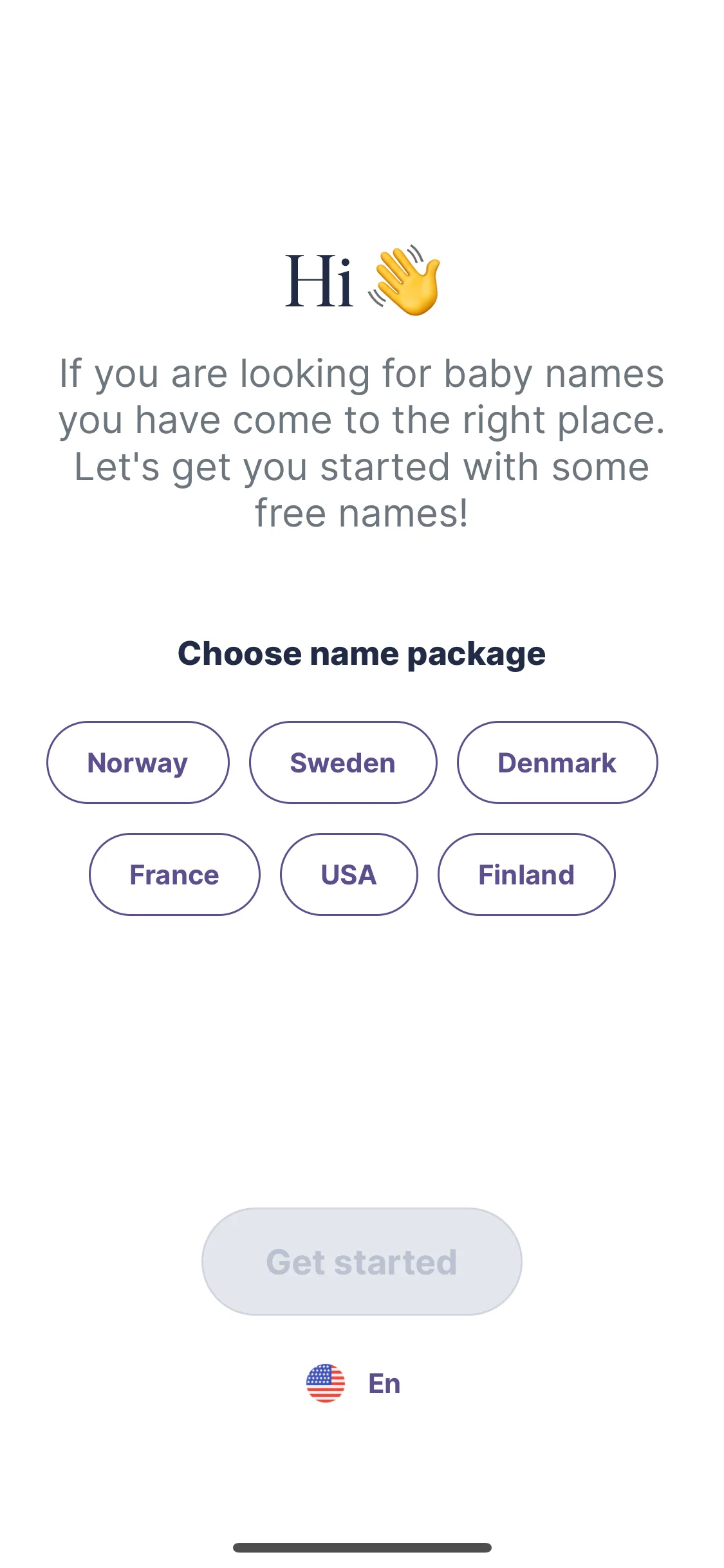Tap the home indicator bar
Screen dimensions: 724x1568
coord(362,1547)
